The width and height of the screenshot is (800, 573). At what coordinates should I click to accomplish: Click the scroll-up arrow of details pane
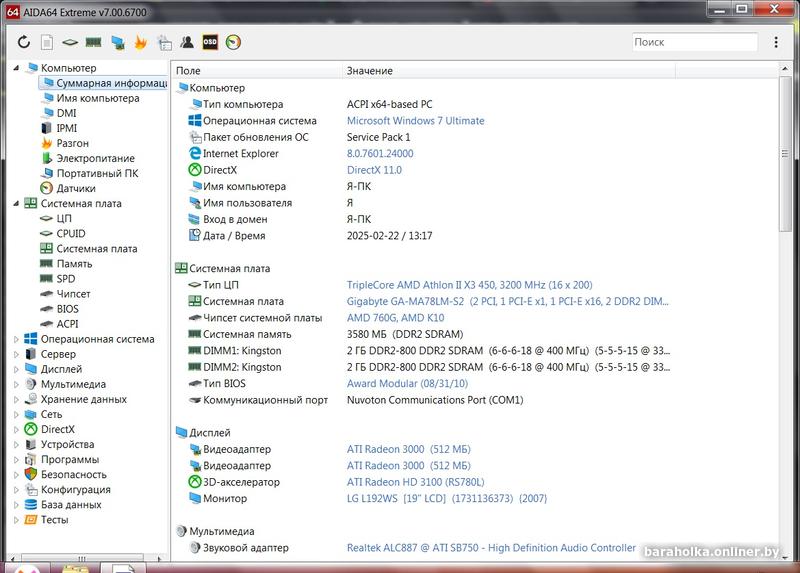pyautogui.click(x=785, y=68)
